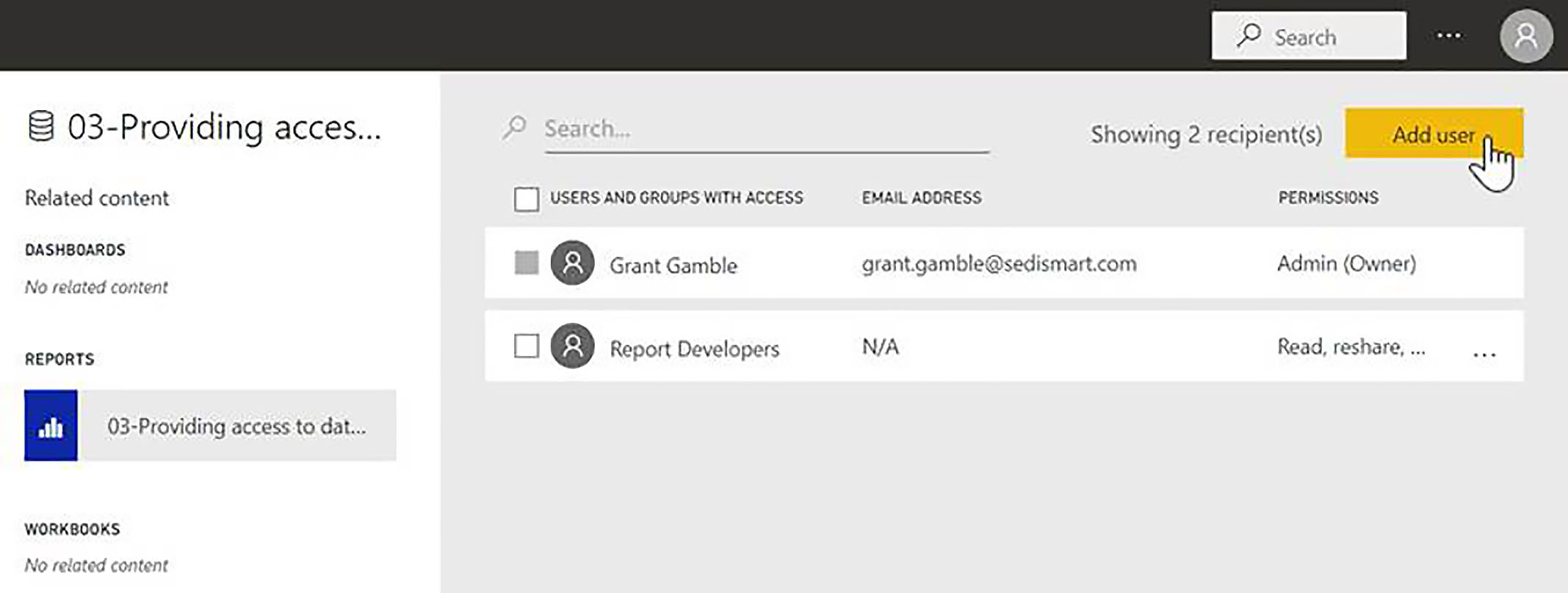Click the grant.gamble@sedismart.com email address
The height and width of the screenshot is (593, 1568).
(999, 263)
